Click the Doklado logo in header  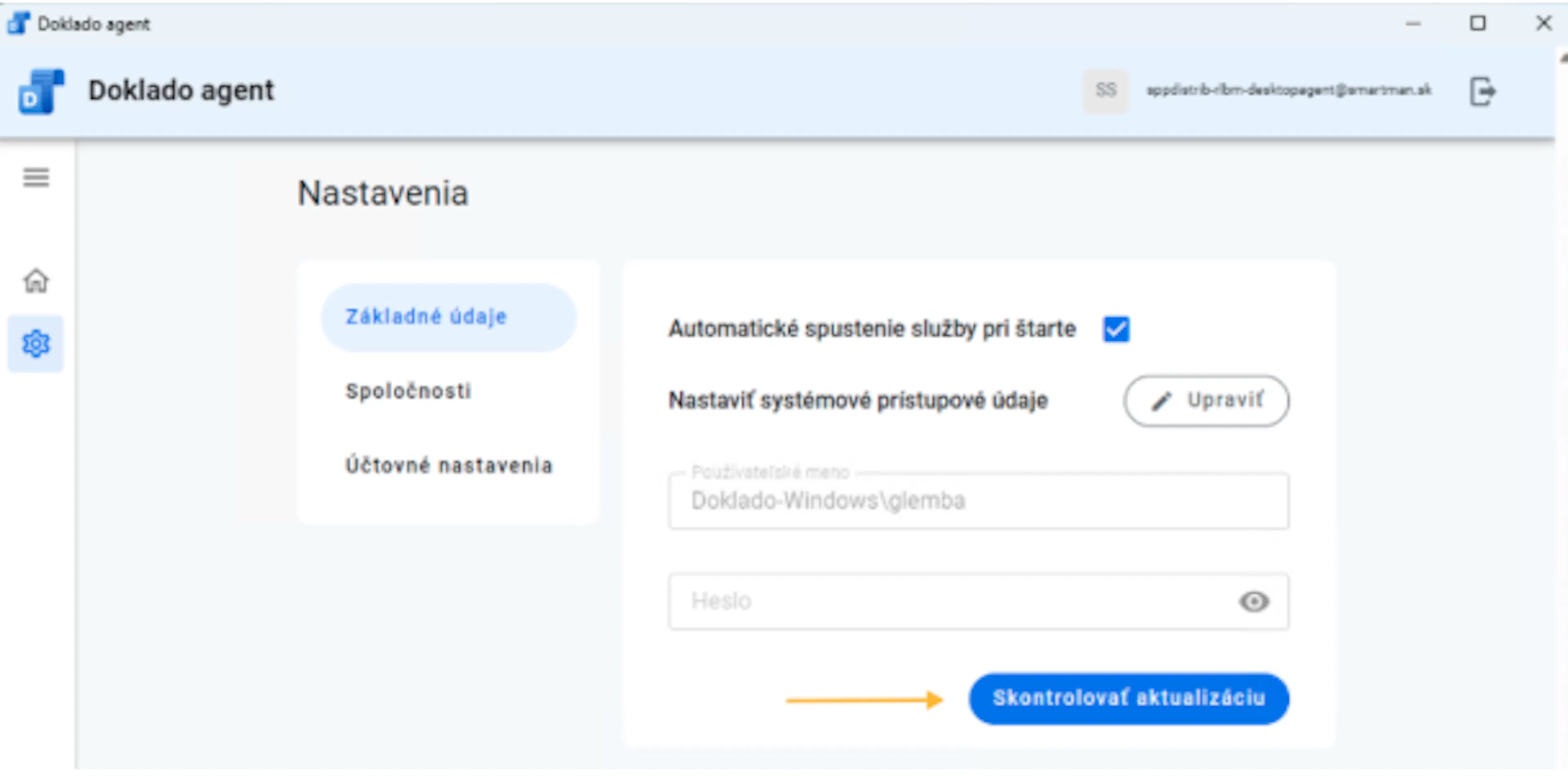[41, 91]
